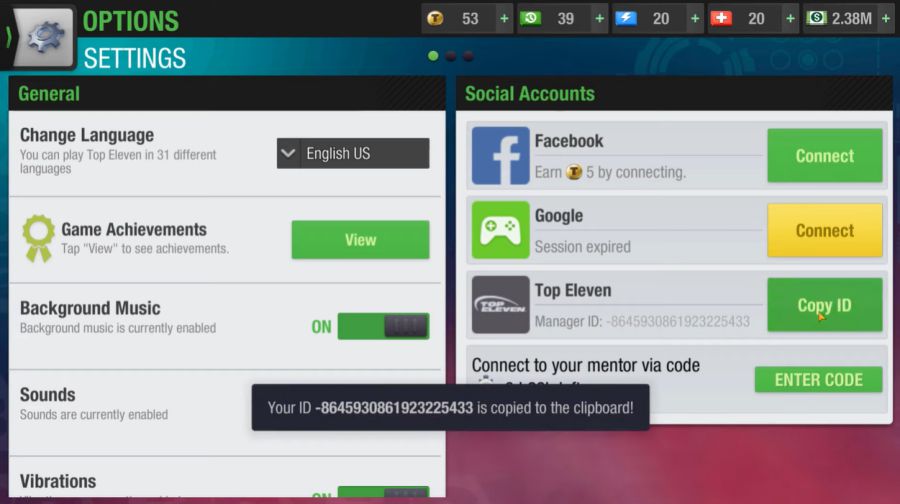Tap the gold token currency icon
Viewport: 900px width, 504px height.
[435, 19]
